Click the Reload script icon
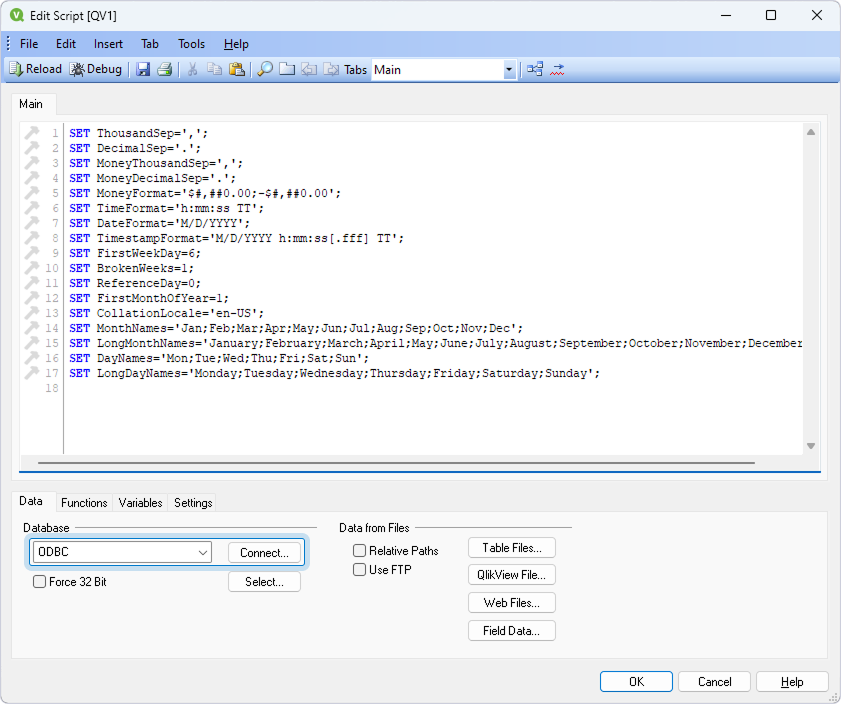This screenshot has width=841, height=704. [x=35, y=69]
